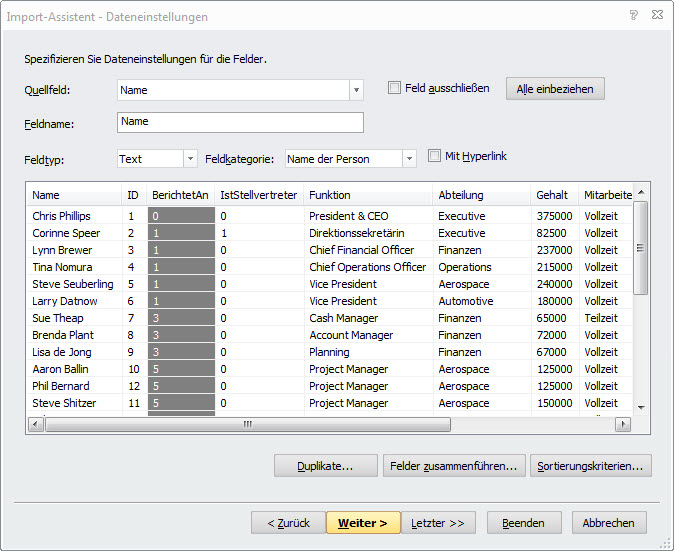This screenshot has height=551, width=674.
Task: Click Alle einbeziehen button
Action: tap(555, 89)
